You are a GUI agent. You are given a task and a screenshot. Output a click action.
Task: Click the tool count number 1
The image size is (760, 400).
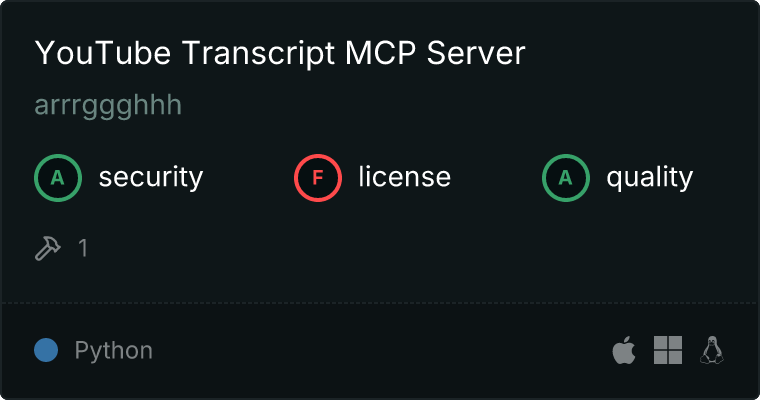pyautogui.click(x=83, y=248)
